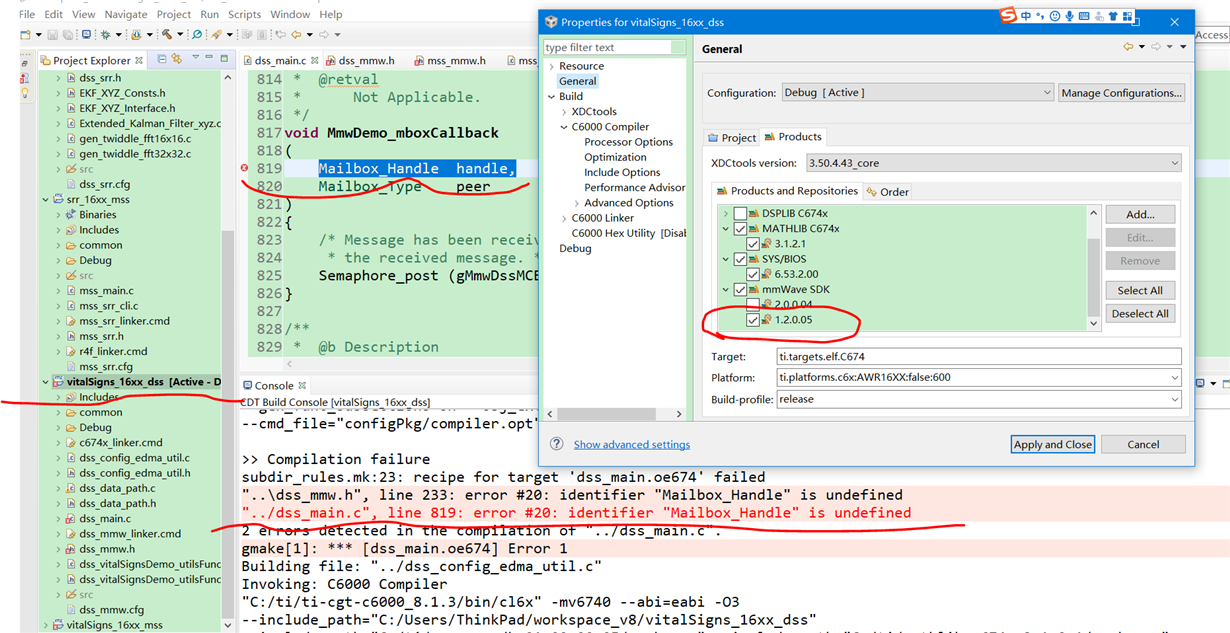Image resolution: width=1230 pixels, height=633 pixels.
Task: Uncheck the MATHLIB C674x checkbox
Action: (x=740, y=228)
